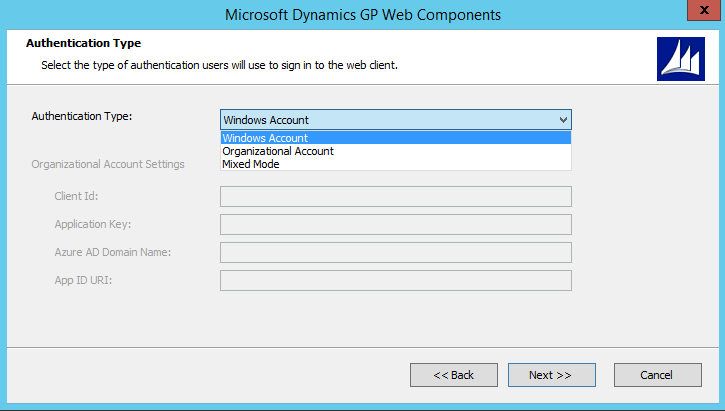Open the Authentication Type combo box
Screen dimensions: 725x411
coord(396,120)
